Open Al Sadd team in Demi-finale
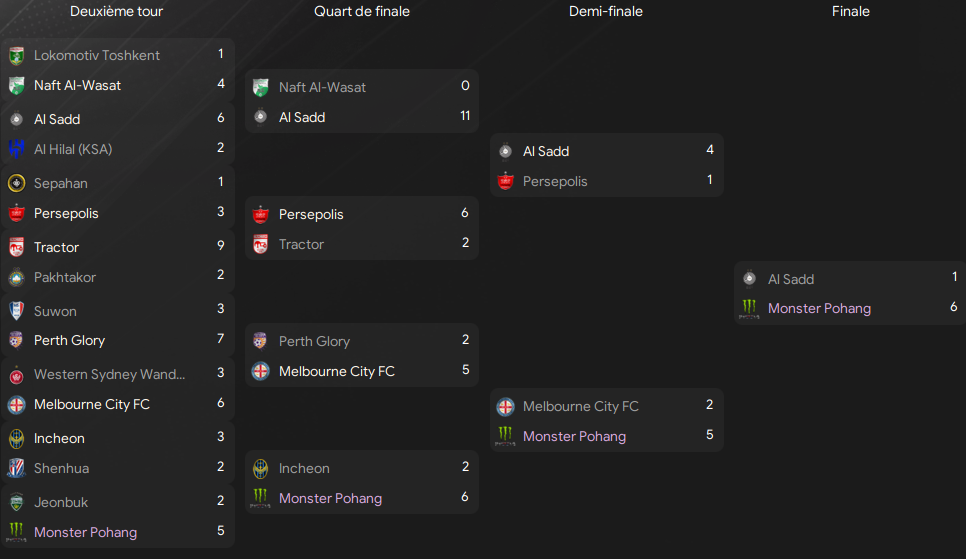Viewport: 966px width, 559px height. (546, 151)
